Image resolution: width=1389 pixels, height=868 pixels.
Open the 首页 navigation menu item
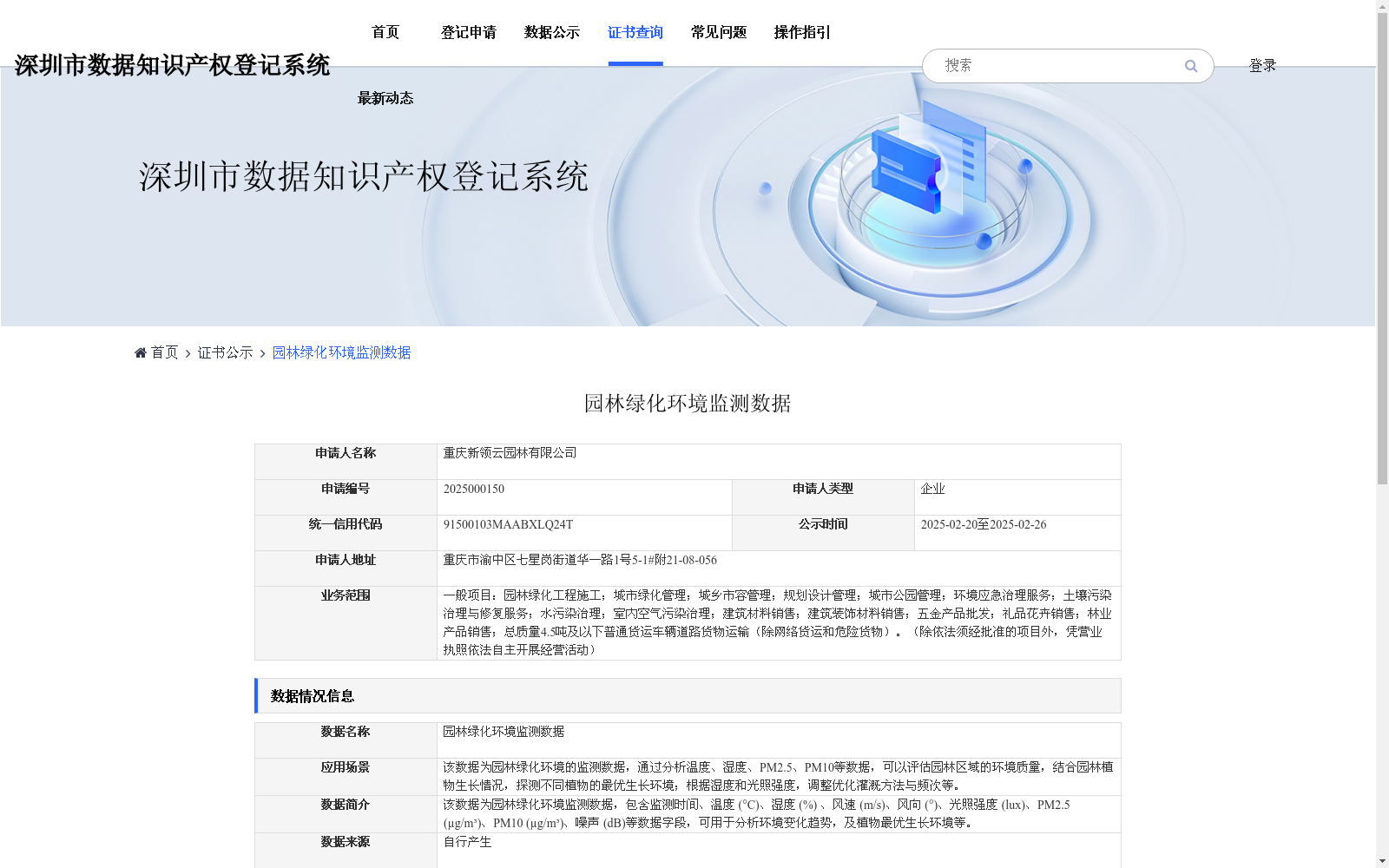pos(385,32)
